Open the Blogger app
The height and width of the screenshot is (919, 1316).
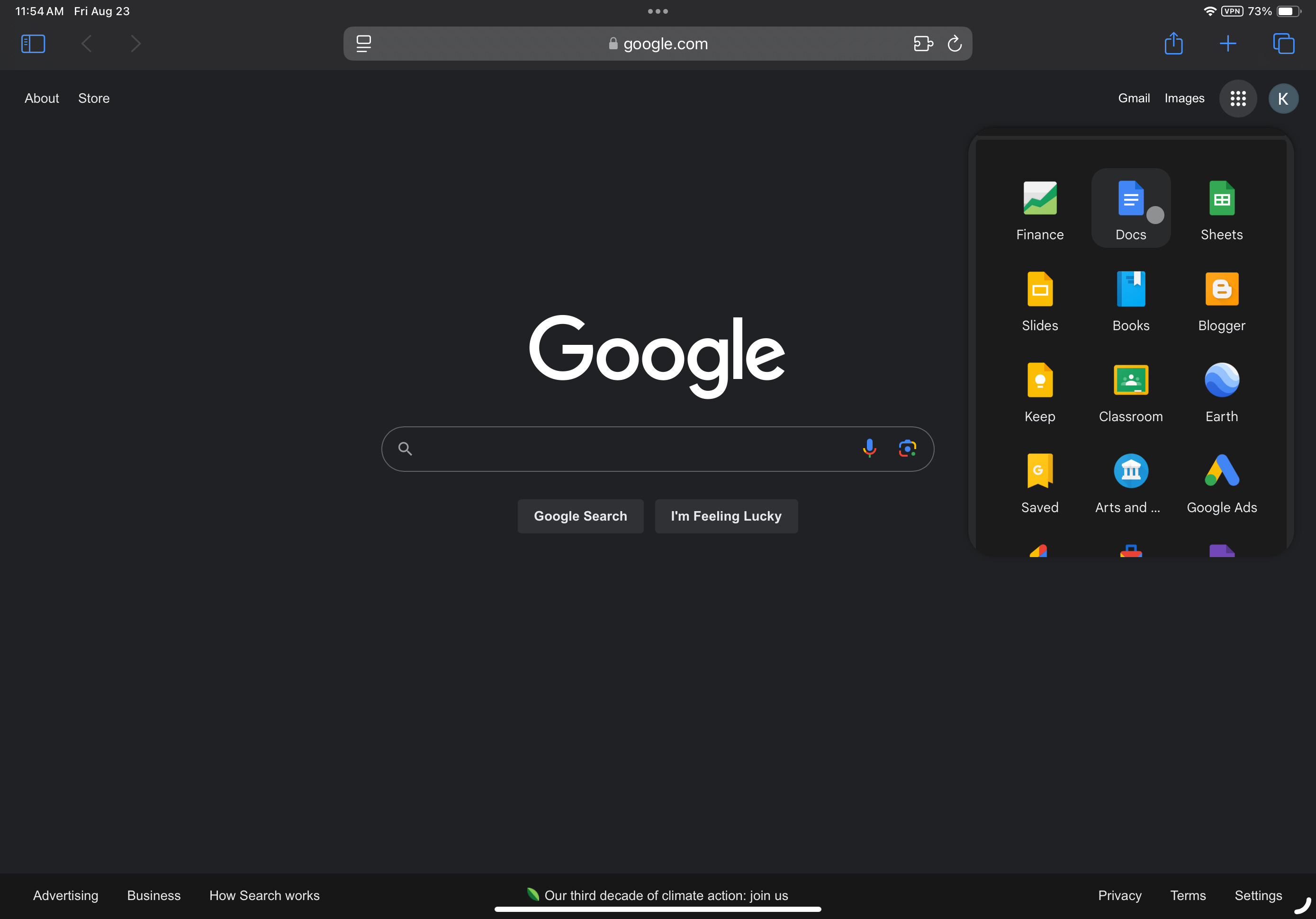pos(1221,299)
